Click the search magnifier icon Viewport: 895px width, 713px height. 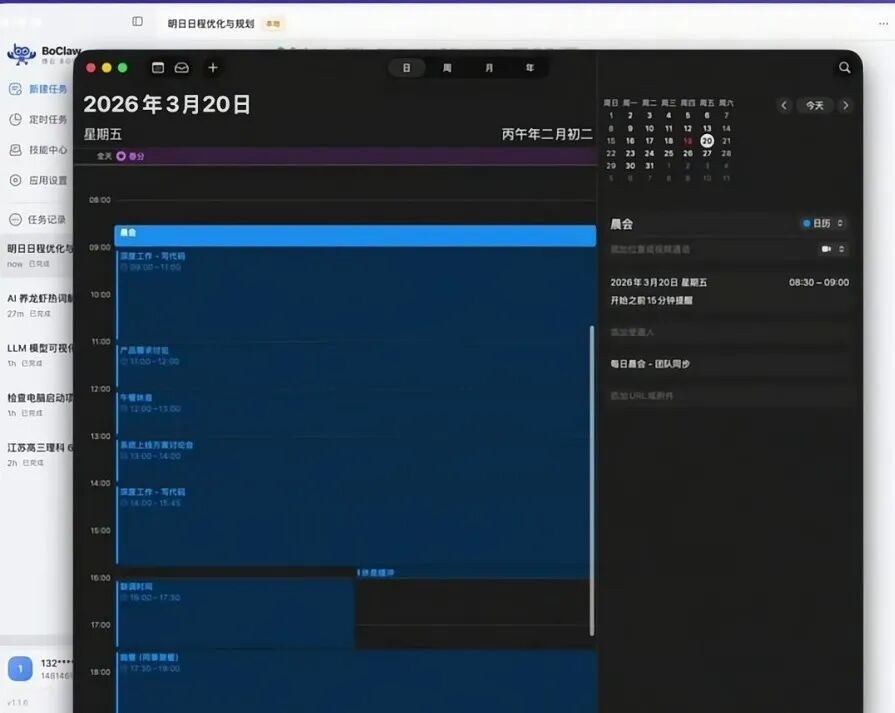[x=845, y=68]
